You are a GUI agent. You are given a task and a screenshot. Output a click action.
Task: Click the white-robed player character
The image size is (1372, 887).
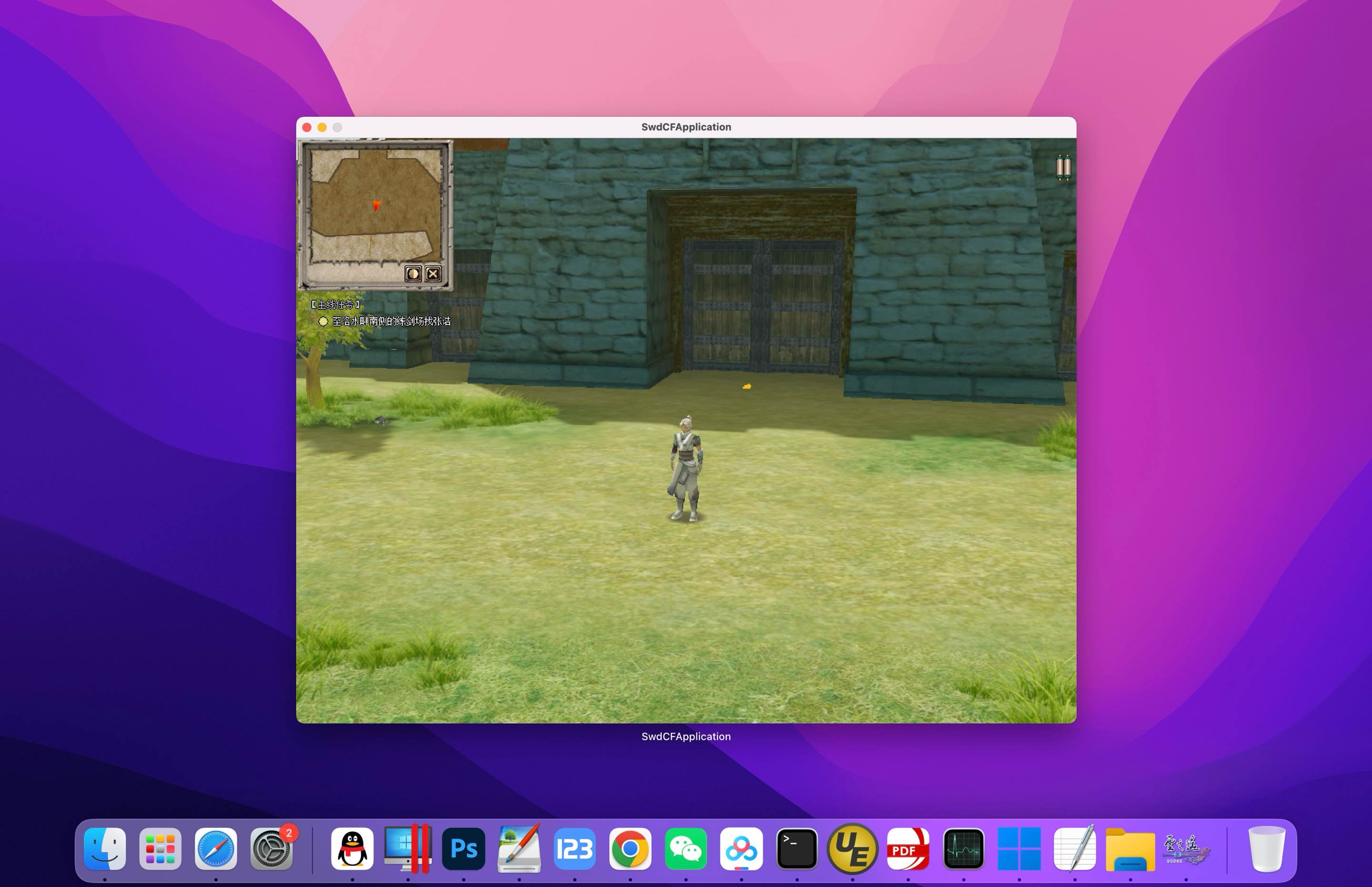[686, 468]
